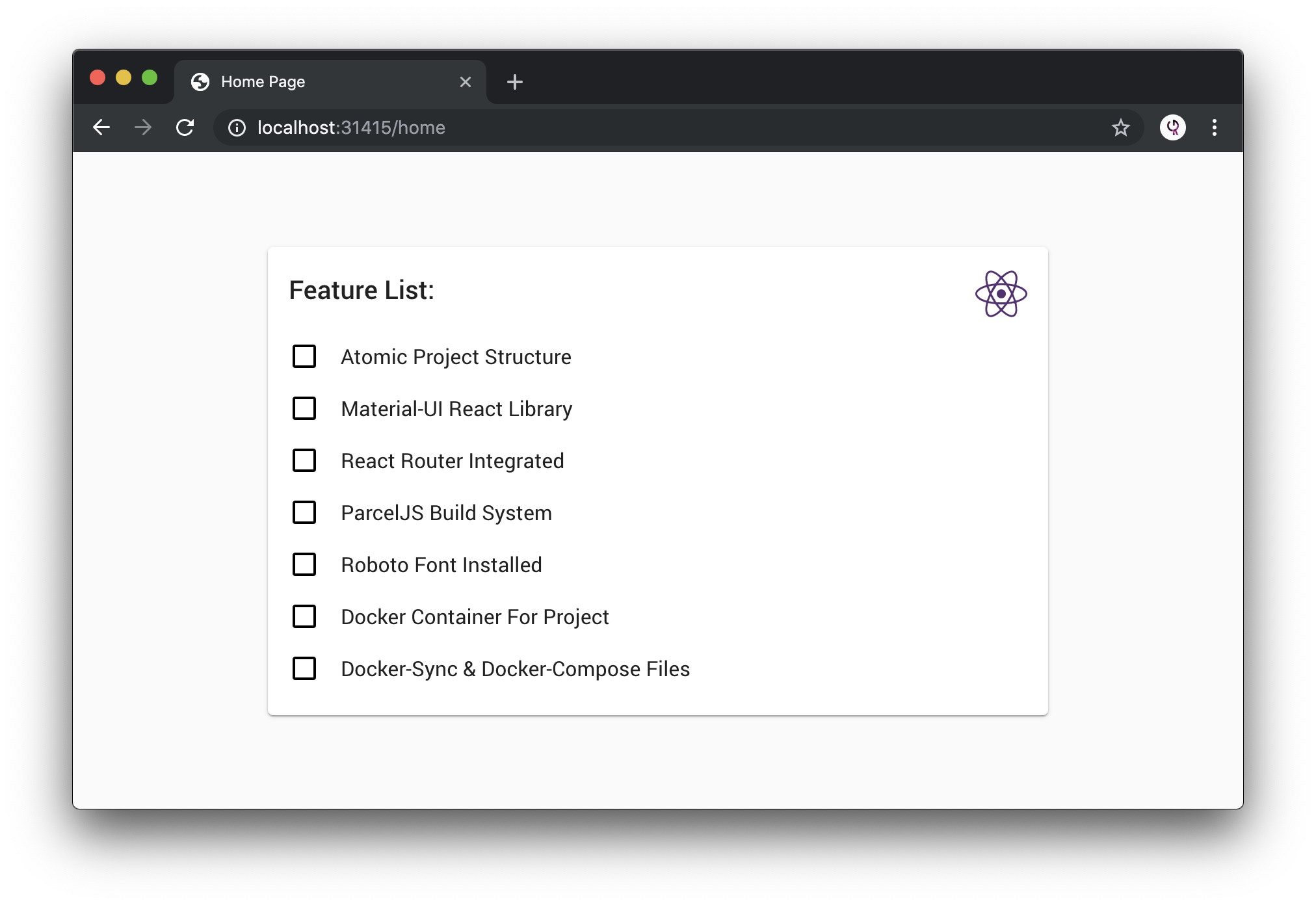Click the site information icon
Viewport: 1316px width, 905px height.
click(x=237, y=127)
